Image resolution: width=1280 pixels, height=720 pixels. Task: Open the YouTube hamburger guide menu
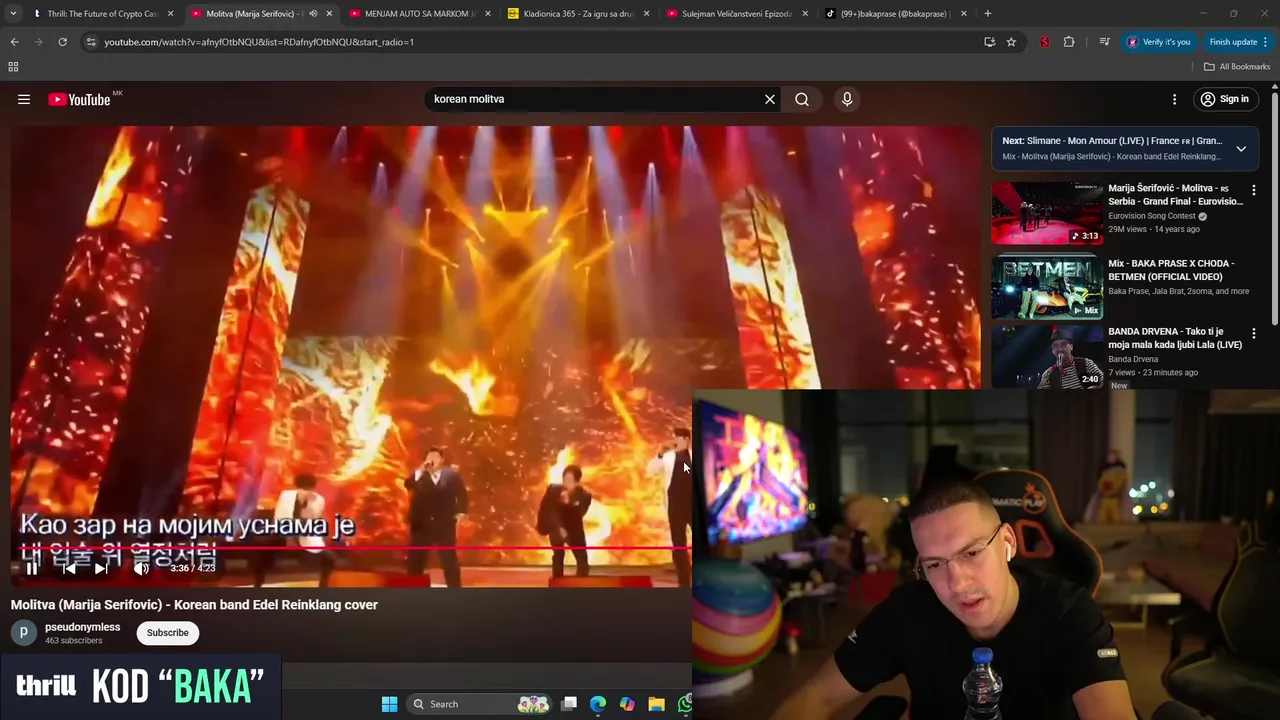pyautogui.click(x=24, y=99)
